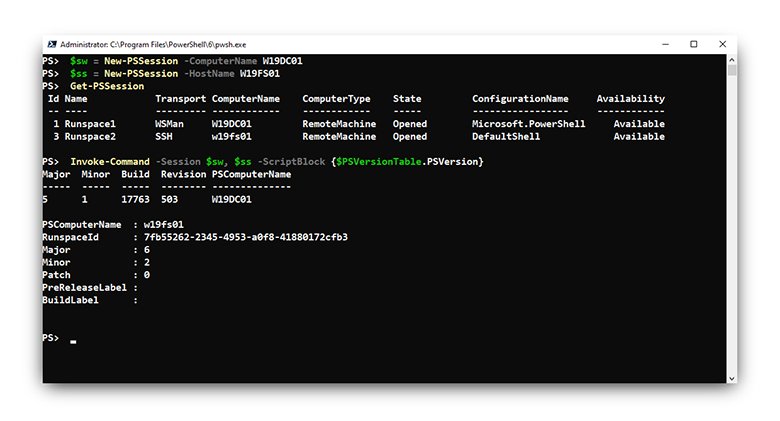Click the Microsoft.PowerShell configuration name
This screenshot has width=780, height=421.
coord(520,124)
